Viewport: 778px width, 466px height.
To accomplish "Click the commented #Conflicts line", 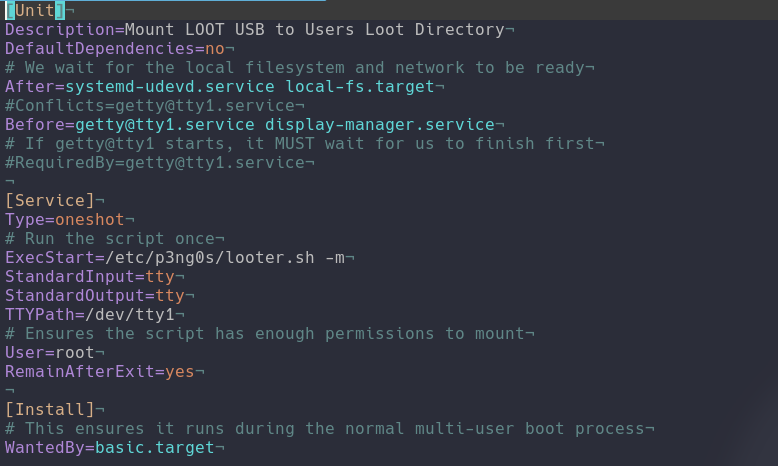I will tap(150, 106).
